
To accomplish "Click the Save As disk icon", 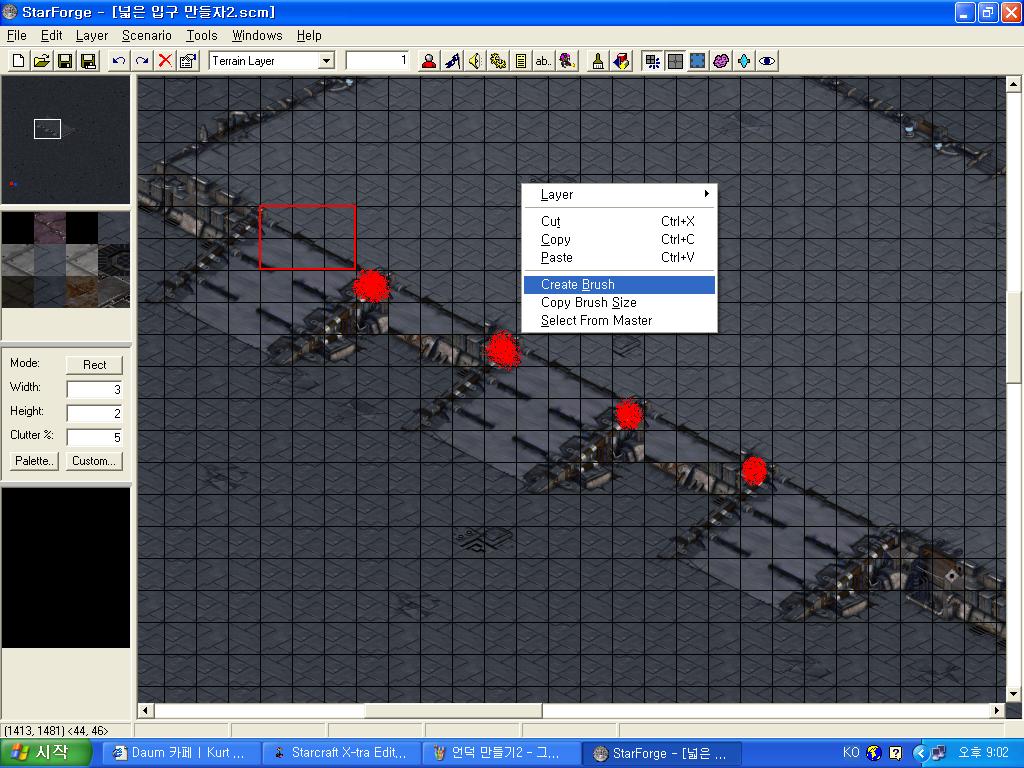I will (88, 61).
